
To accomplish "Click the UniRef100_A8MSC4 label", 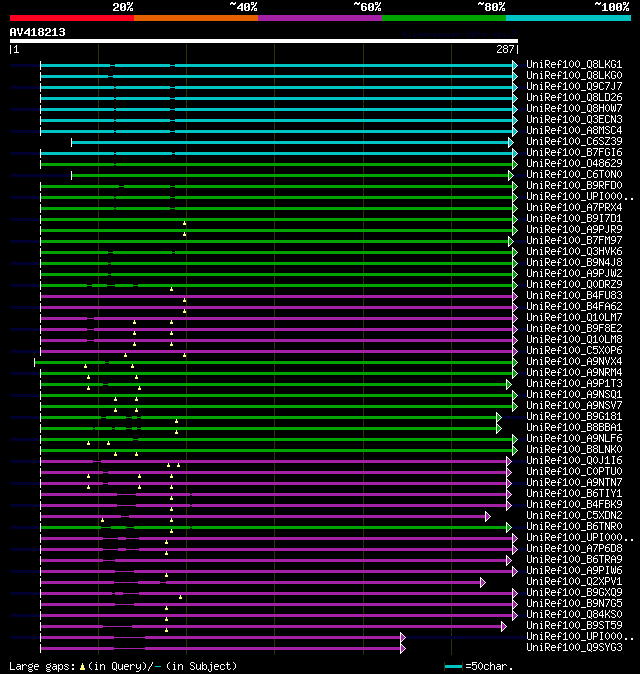I will 574,131.
